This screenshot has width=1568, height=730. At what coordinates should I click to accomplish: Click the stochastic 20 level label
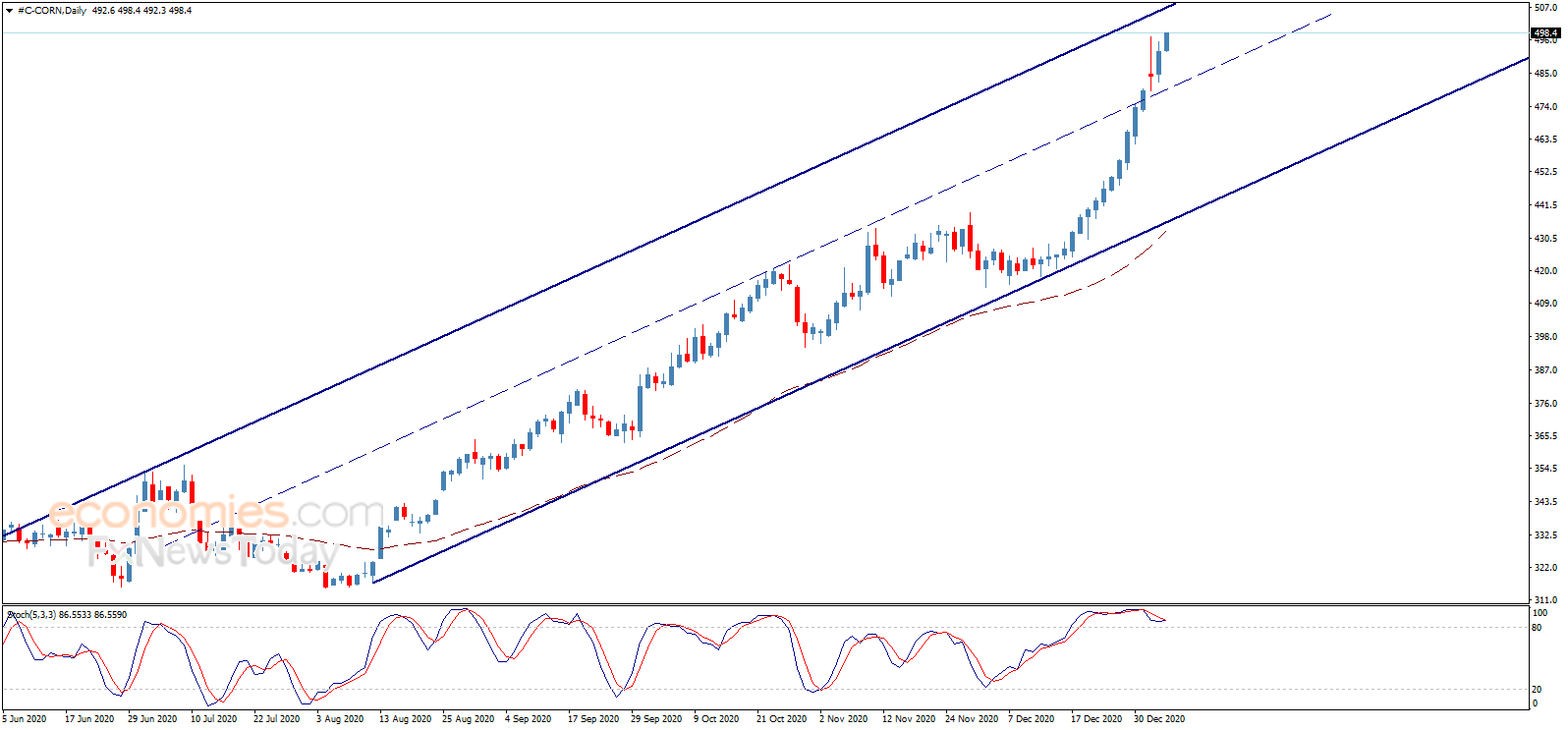(1538, 689)
